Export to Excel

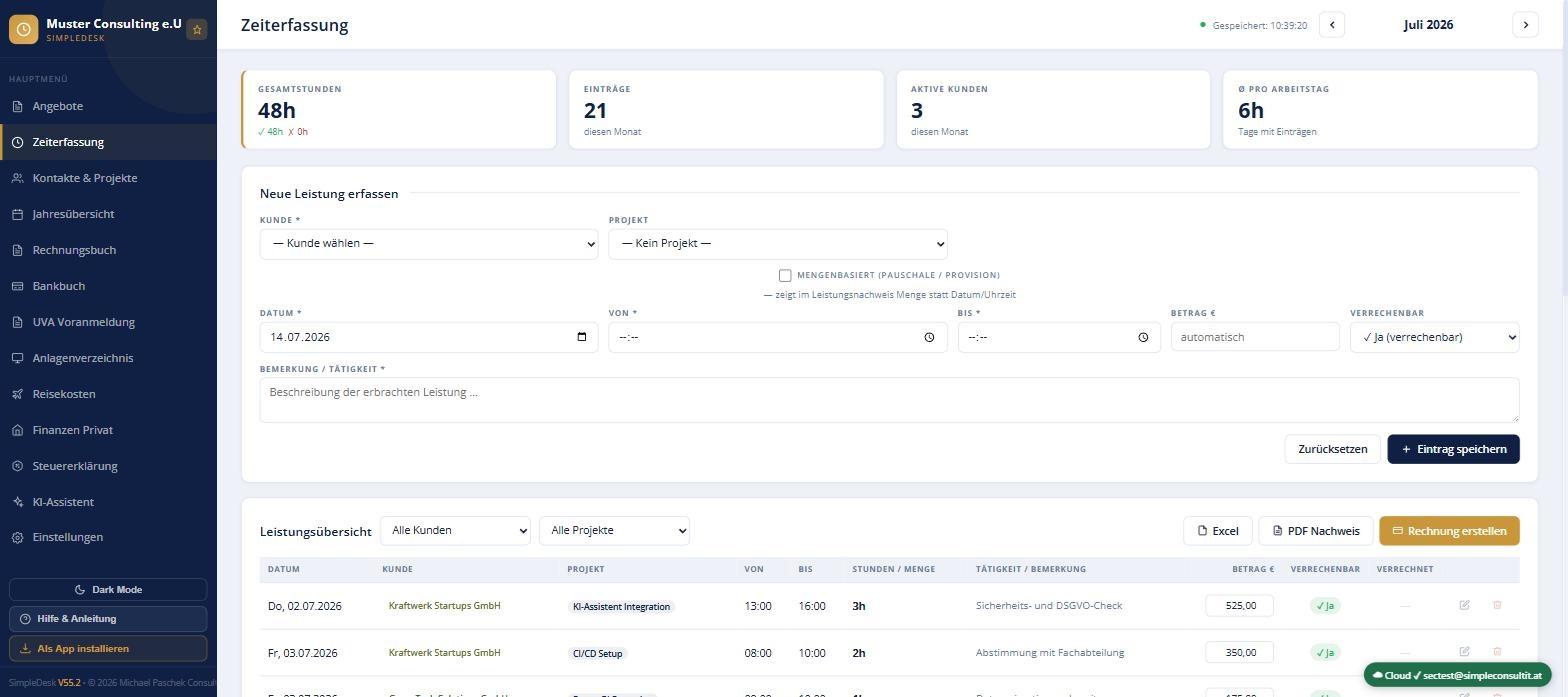click(1217, 531)
